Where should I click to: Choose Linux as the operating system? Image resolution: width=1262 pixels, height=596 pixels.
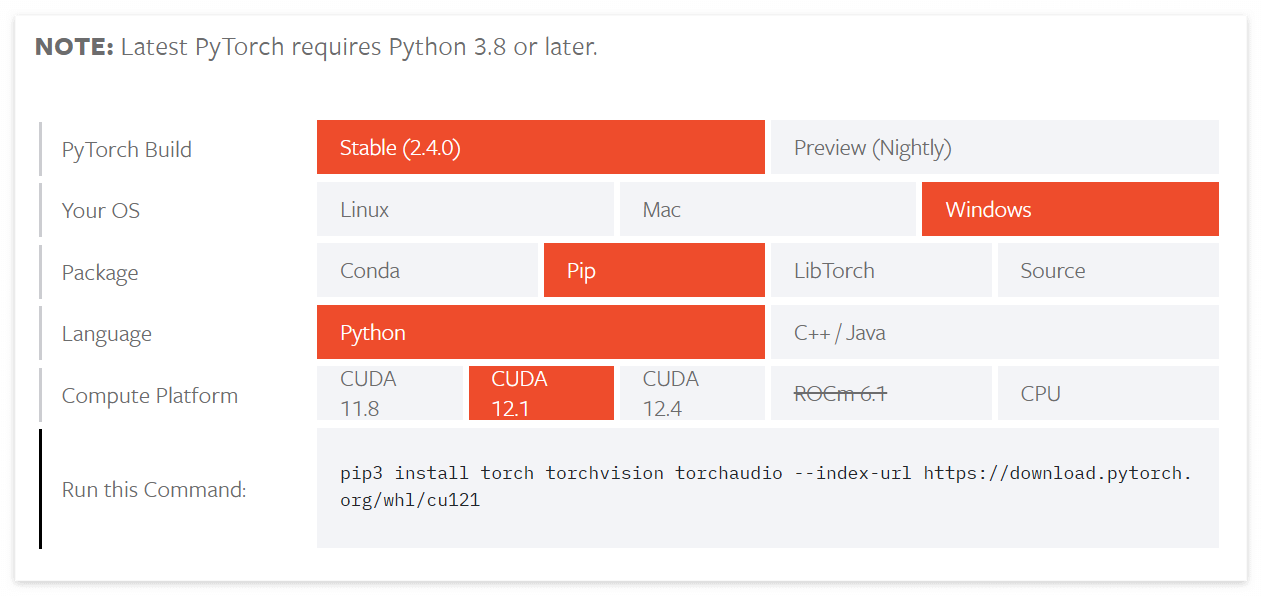[465, 209]
